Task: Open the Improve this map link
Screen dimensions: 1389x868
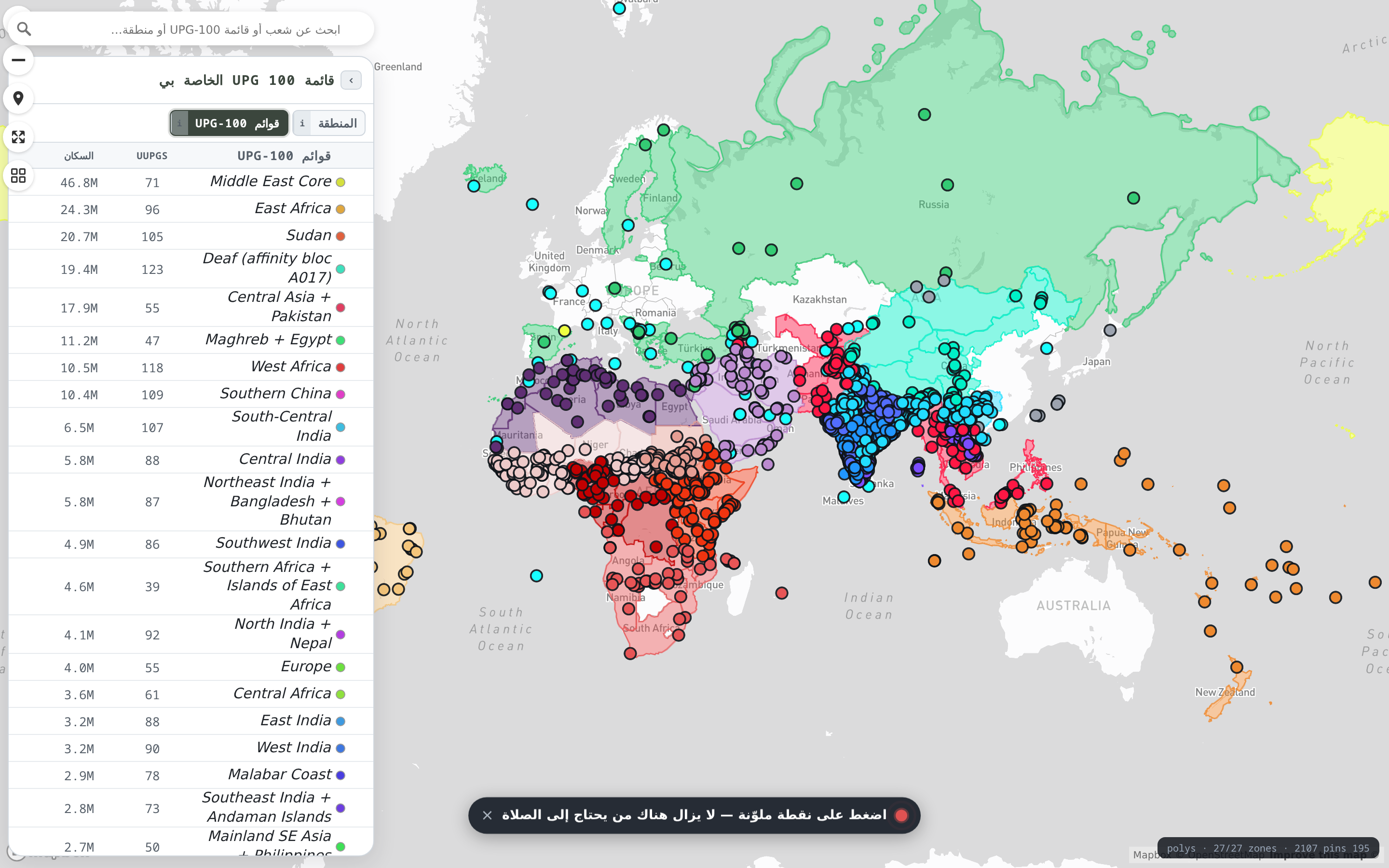Action: [1318, 855]
